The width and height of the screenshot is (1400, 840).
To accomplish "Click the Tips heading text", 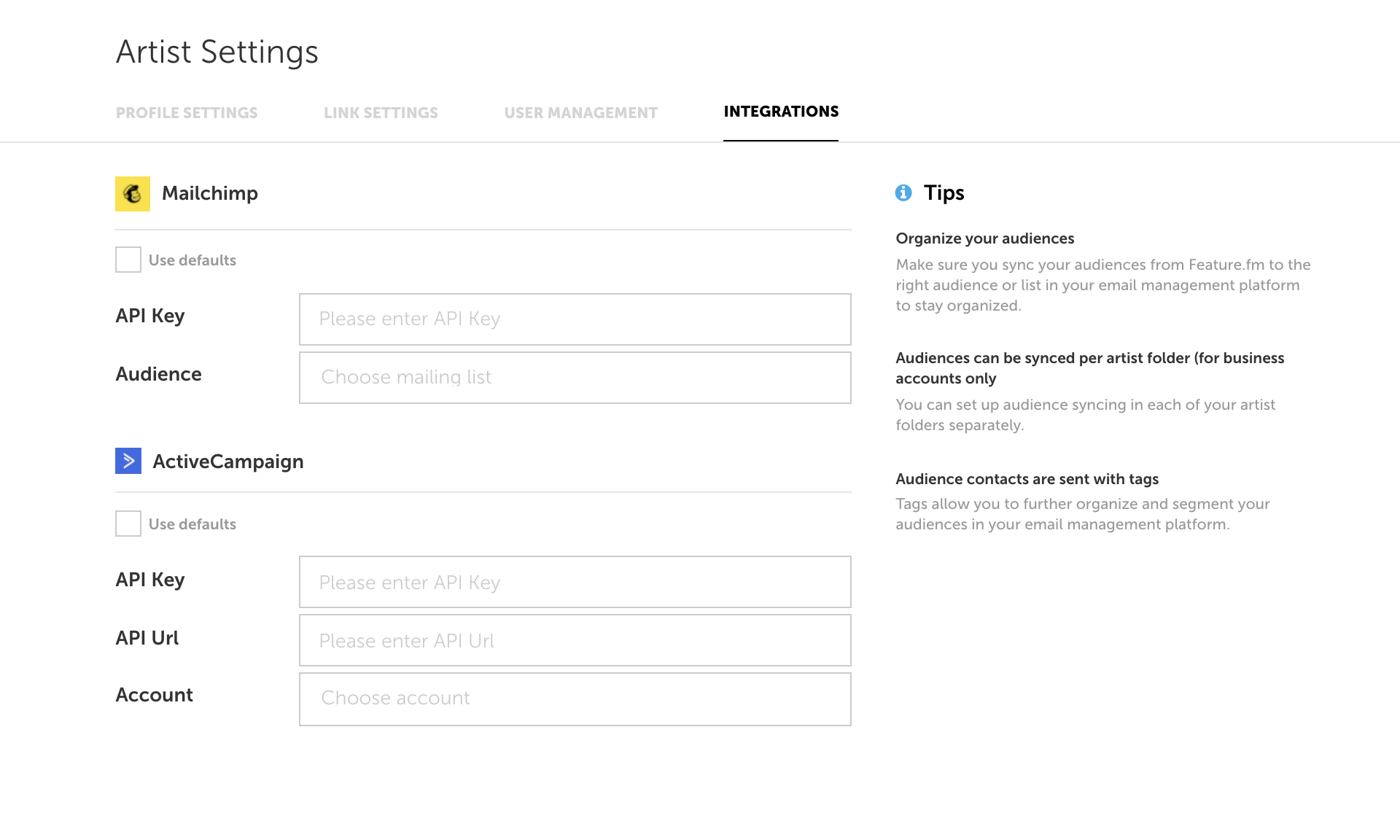I will point(944,193).
